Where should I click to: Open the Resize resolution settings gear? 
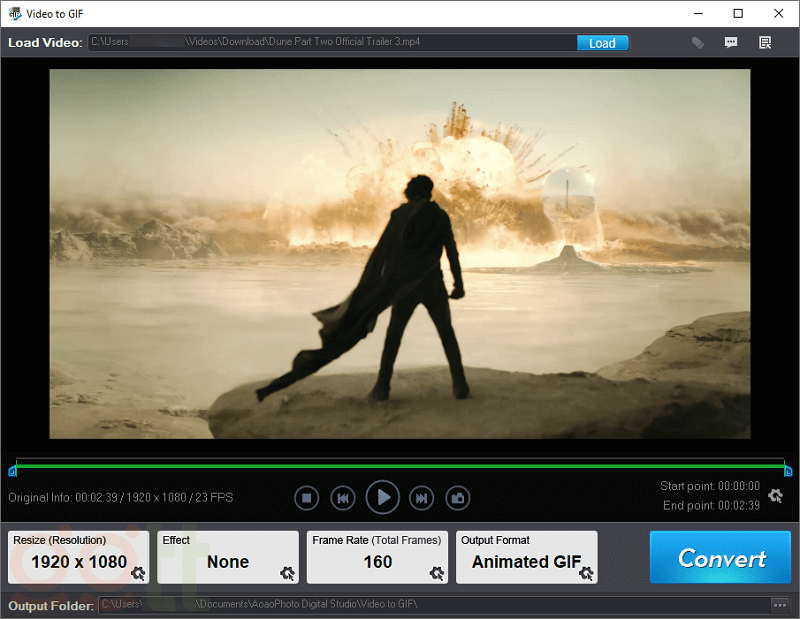[x=138, y=573]
